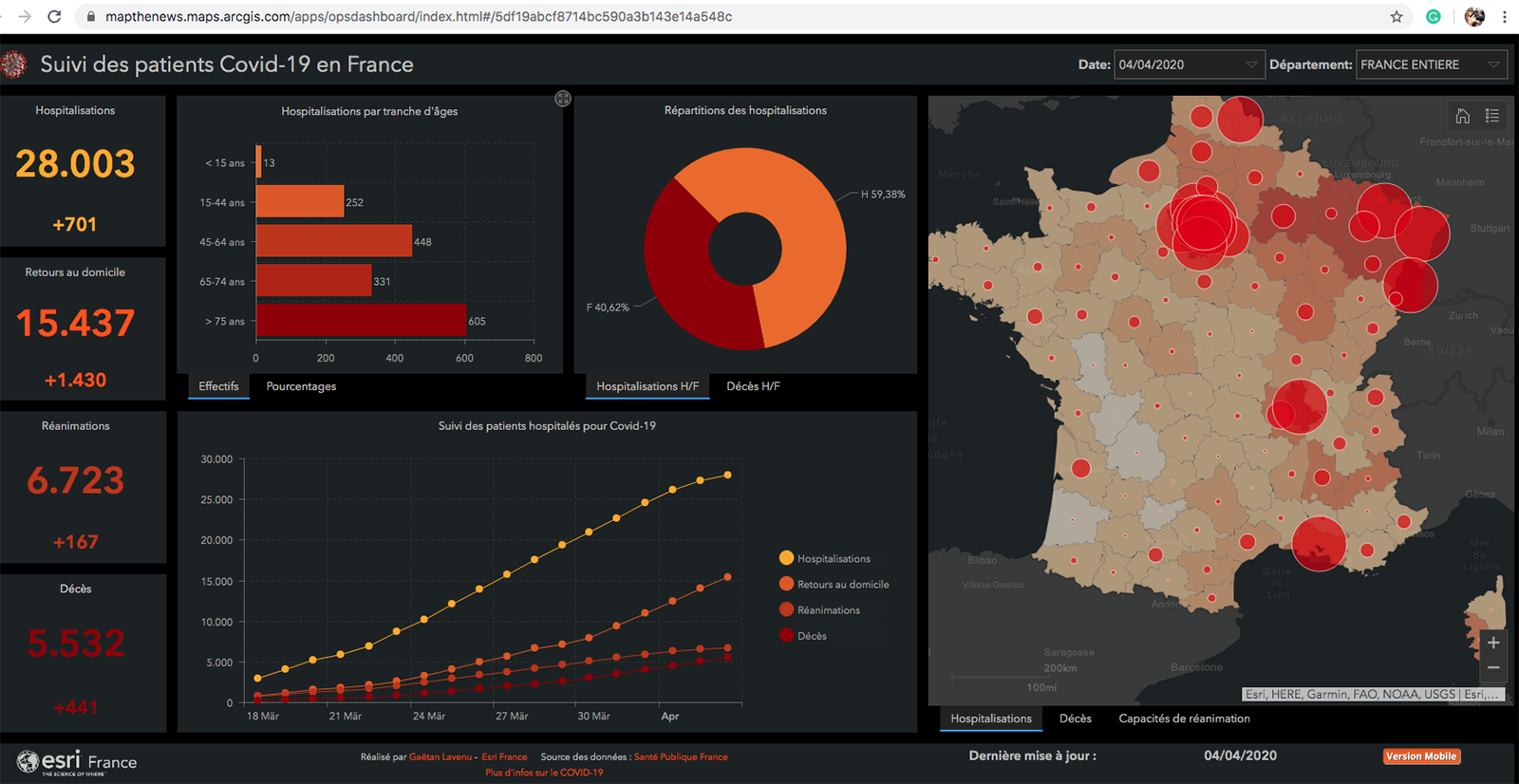Expand the age chart with maximize icon
Viewport: 1519px width, 784px height.
[x=563, y=99]
